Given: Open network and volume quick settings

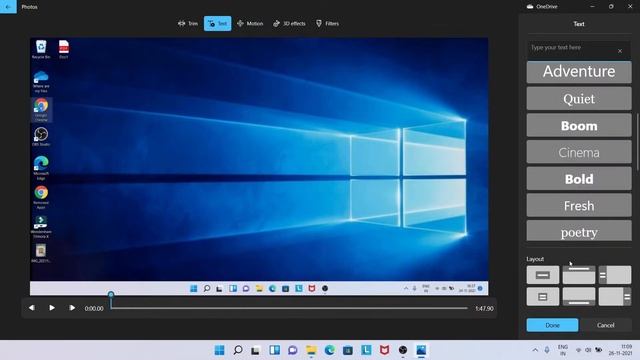Looking at the screenshot, I should pyautogui.click(x=588, y=350).
